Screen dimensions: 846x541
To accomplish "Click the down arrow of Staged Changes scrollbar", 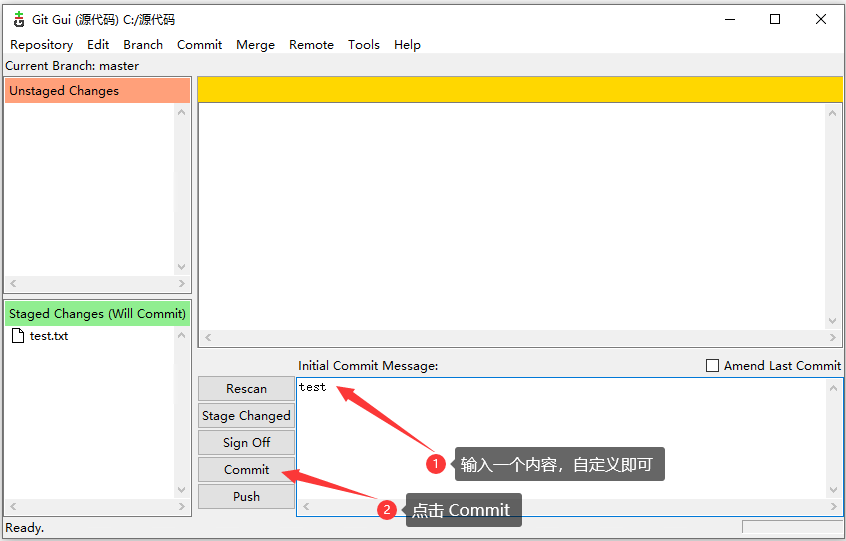I will click(x=182, y=490).
